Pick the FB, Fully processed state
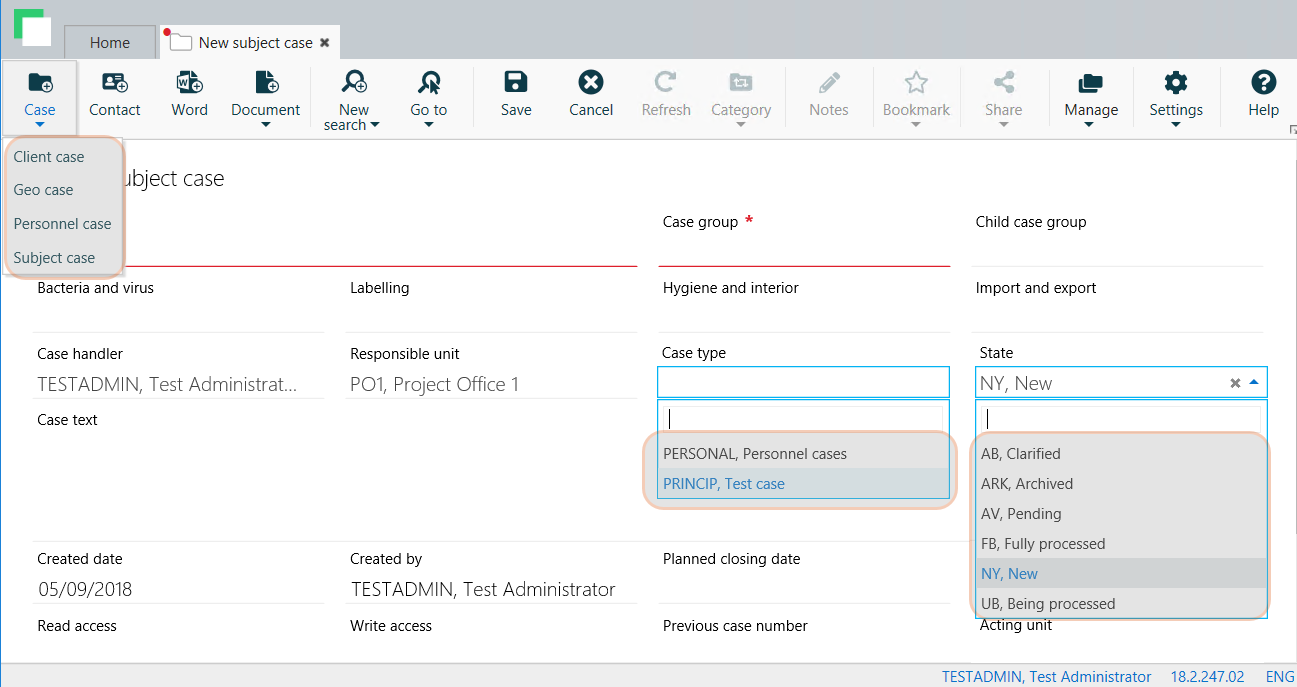The width and height of the screenshot is (1297, 687). pos(1043,544)
